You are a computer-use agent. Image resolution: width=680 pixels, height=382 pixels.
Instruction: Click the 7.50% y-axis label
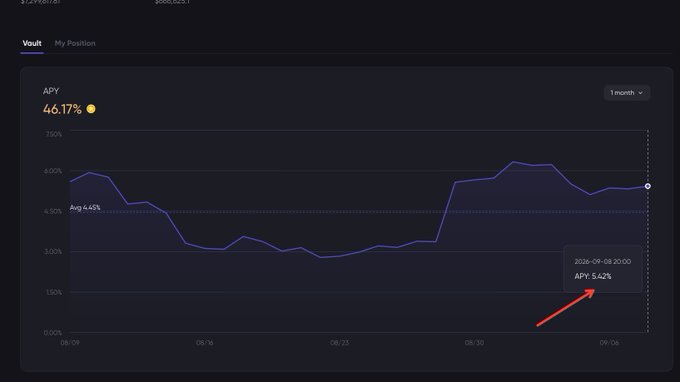[53, 134]
